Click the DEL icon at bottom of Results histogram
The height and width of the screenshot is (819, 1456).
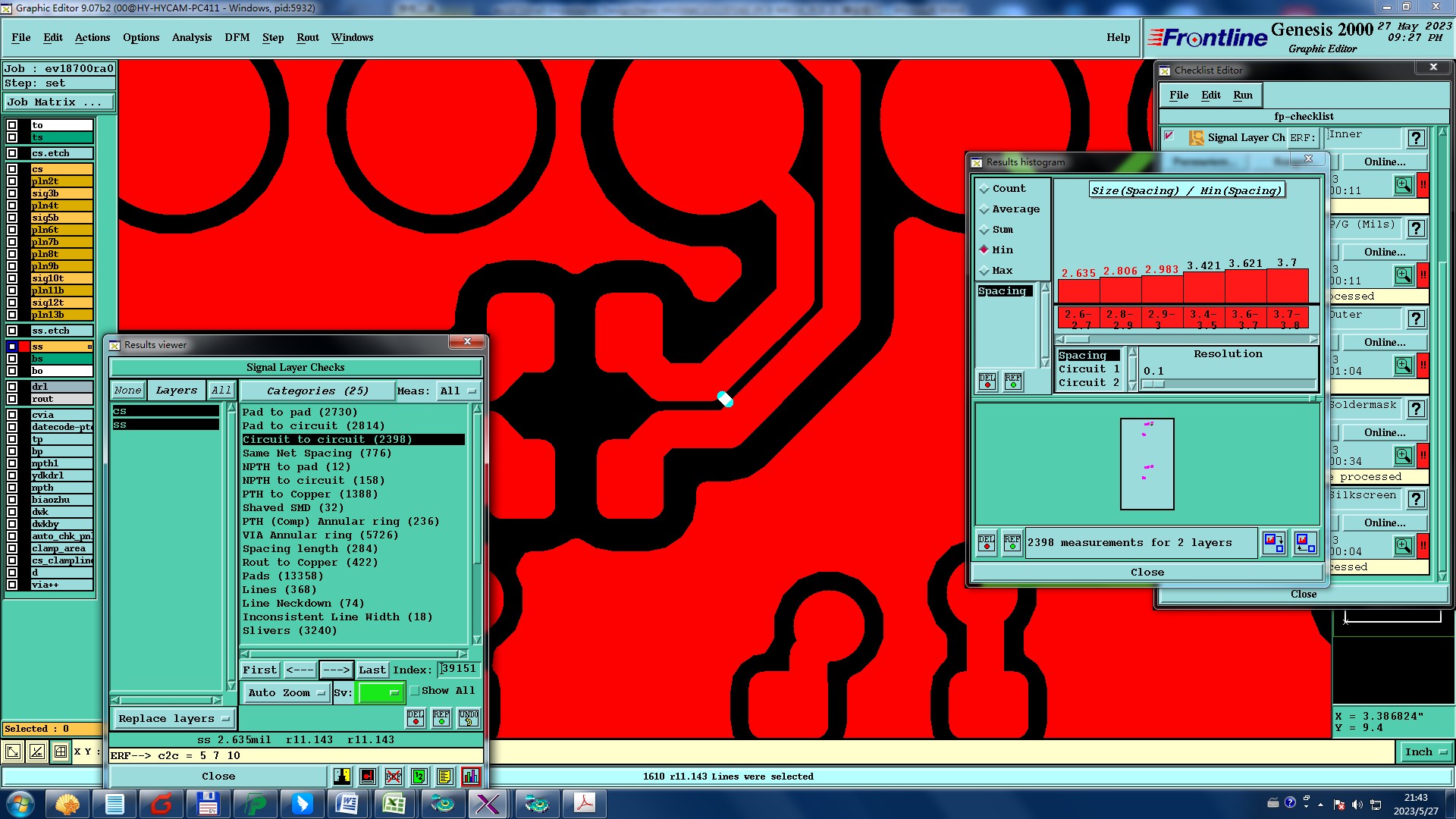[986, 542]
